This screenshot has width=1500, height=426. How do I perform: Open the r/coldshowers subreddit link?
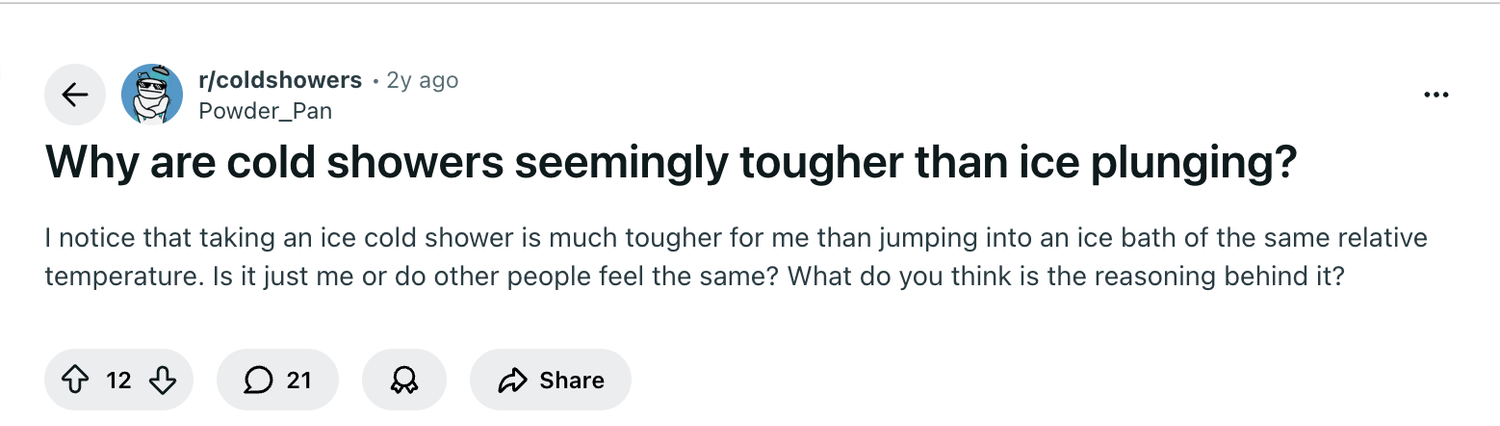[x=280, y=80]
